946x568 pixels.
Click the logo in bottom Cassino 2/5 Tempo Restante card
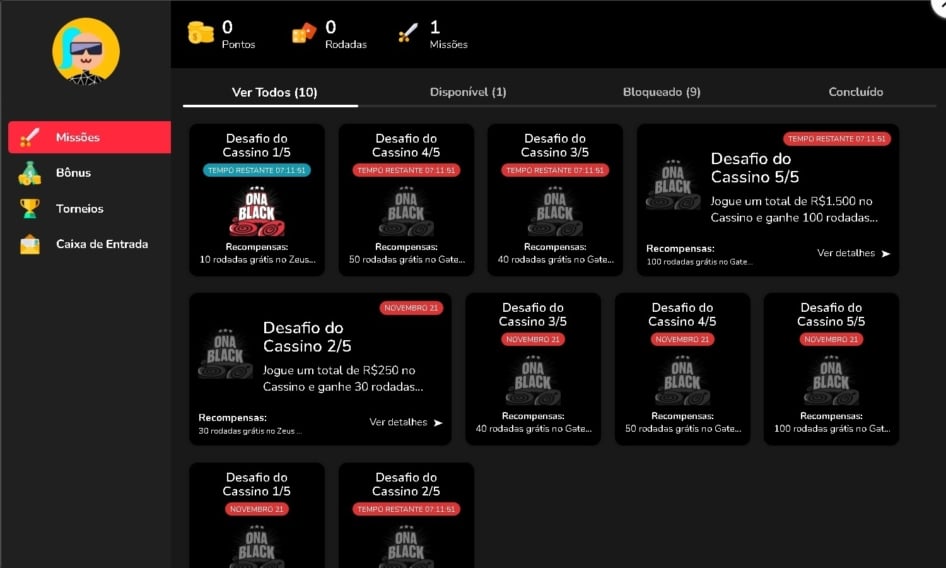coord(406,546)
